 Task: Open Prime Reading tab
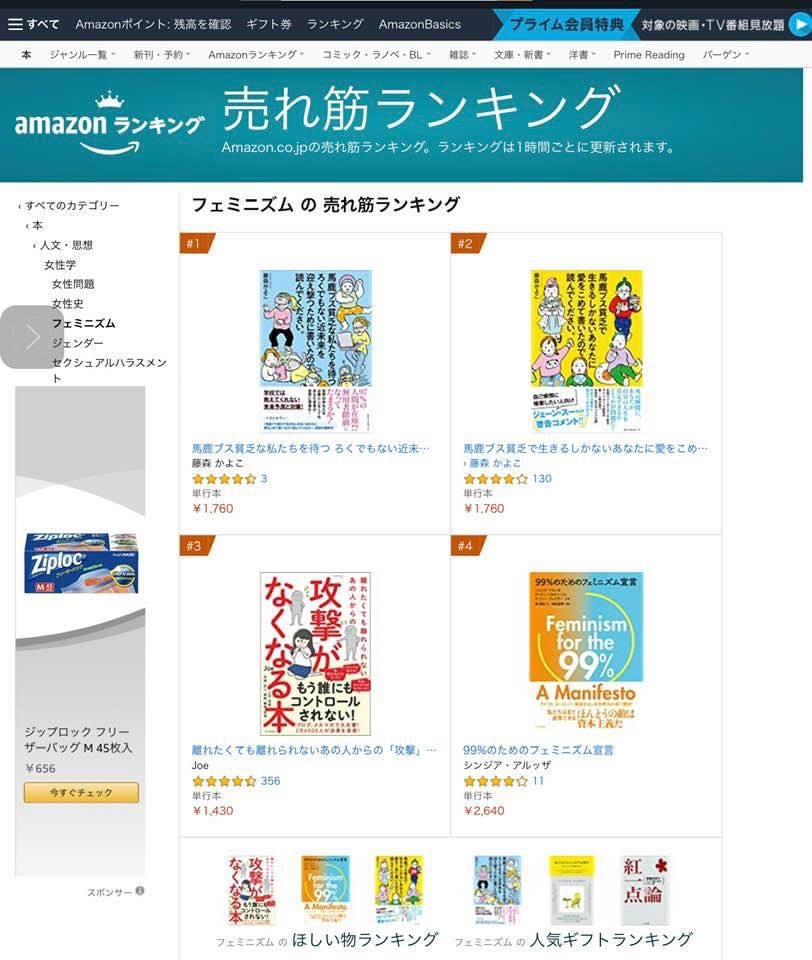tap(648, 55)
